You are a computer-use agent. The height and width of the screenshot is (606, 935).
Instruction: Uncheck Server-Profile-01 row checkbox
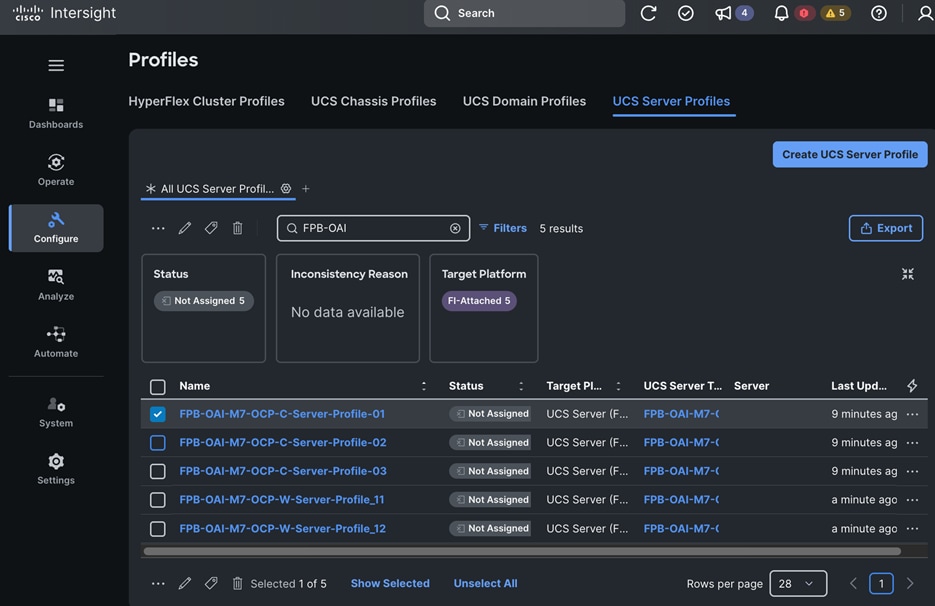157,414
